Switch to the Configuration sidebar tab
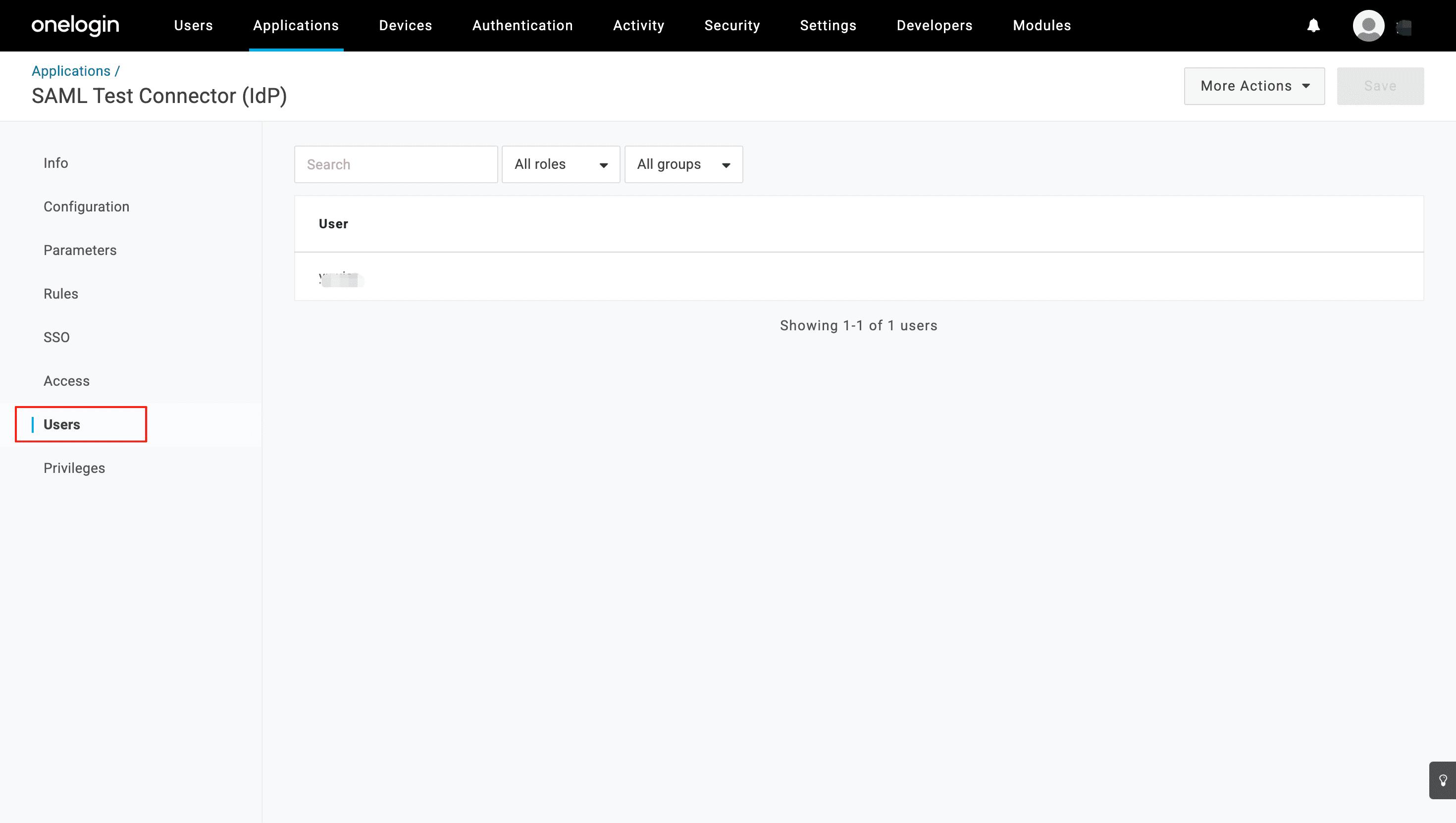The width and height of the screenshot is (1456, 823). [87, 207]
